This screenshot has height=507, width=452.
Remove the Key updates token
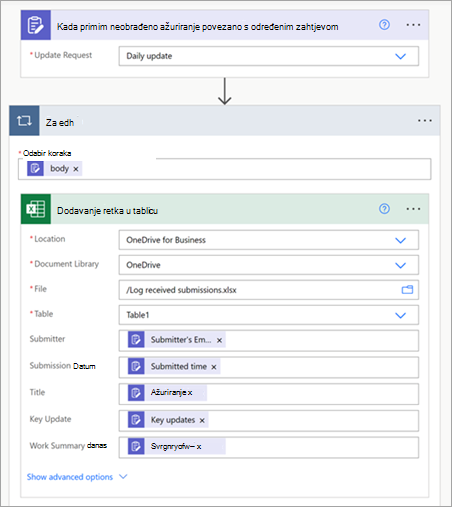(202, 420)
